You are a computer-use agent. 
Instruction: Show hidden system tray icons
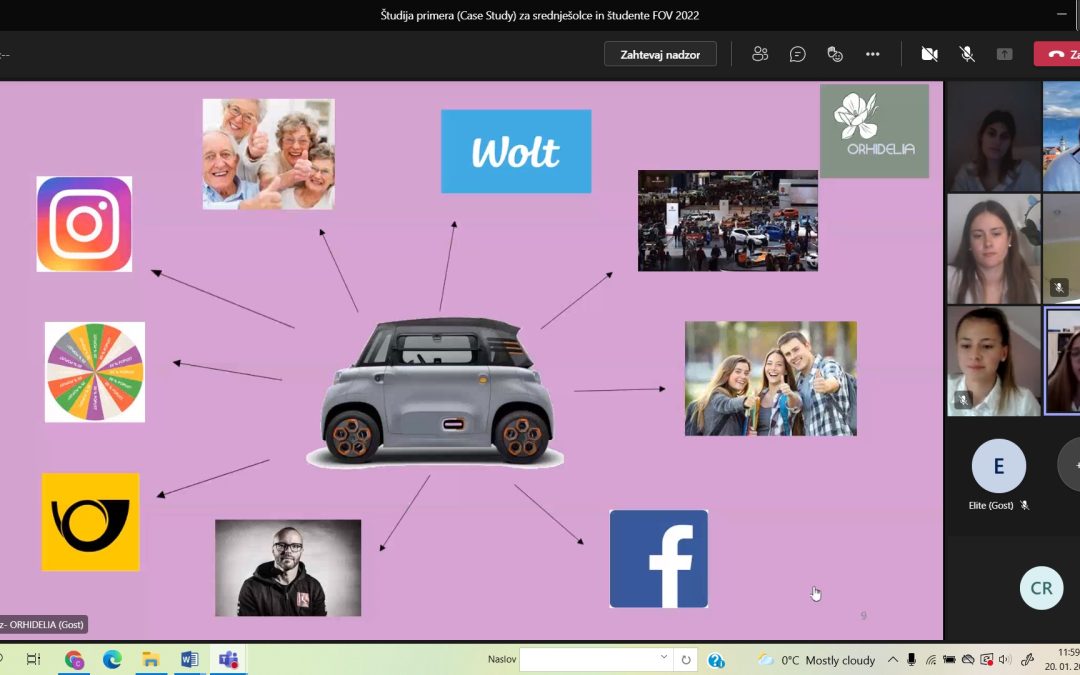click(893, 660)
